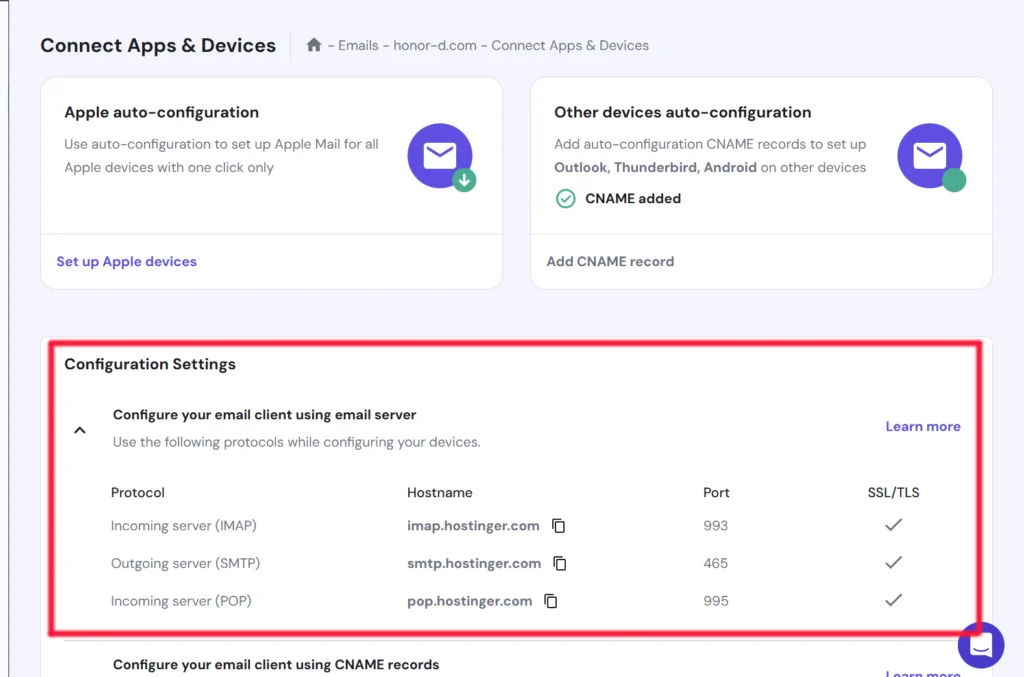Viewport: 1024px width, 677px height.
Task: Click port value 995
Action: click(716, 601)
